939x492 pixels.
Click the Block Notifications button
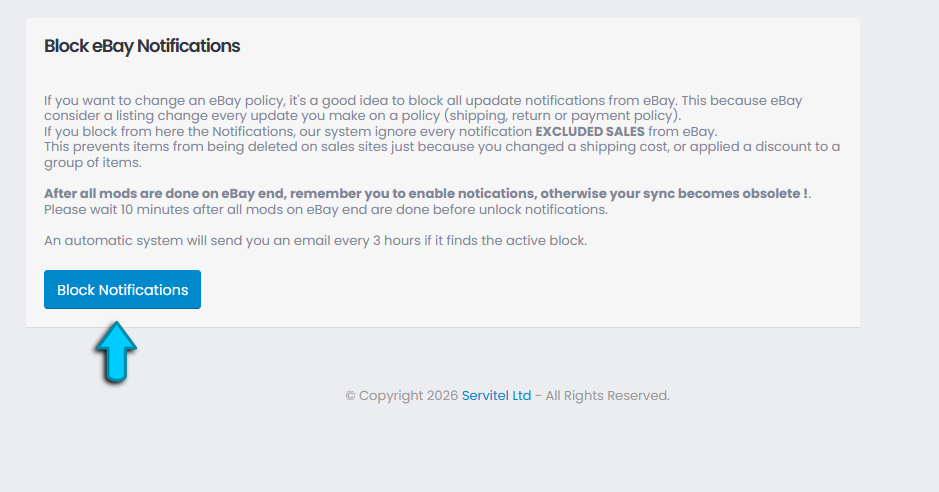point(122,290)
